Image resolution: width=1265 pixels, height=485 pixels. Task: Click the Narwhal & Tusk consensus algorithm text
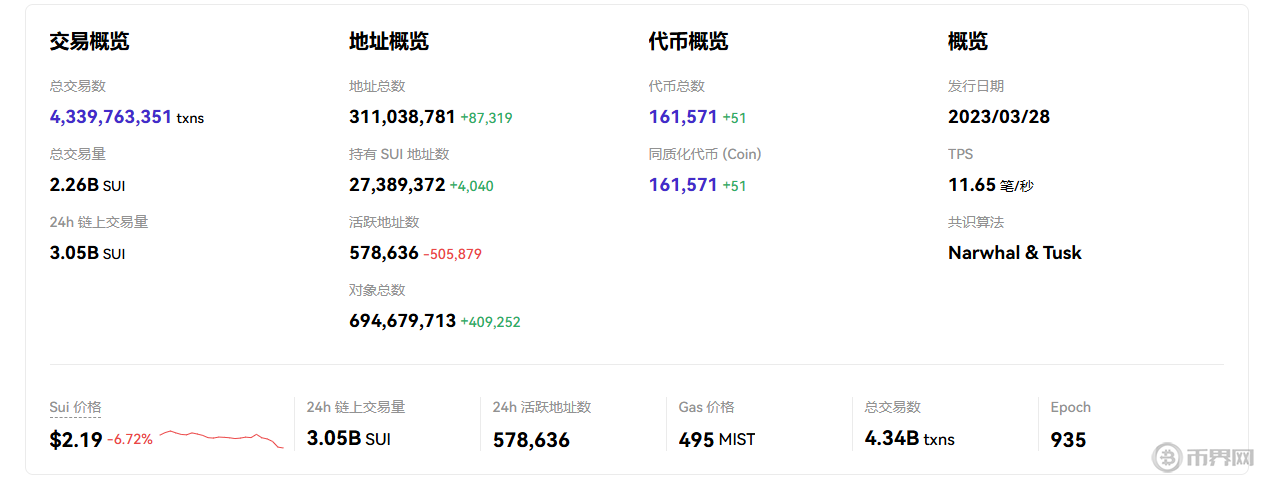coord(1014,253)
